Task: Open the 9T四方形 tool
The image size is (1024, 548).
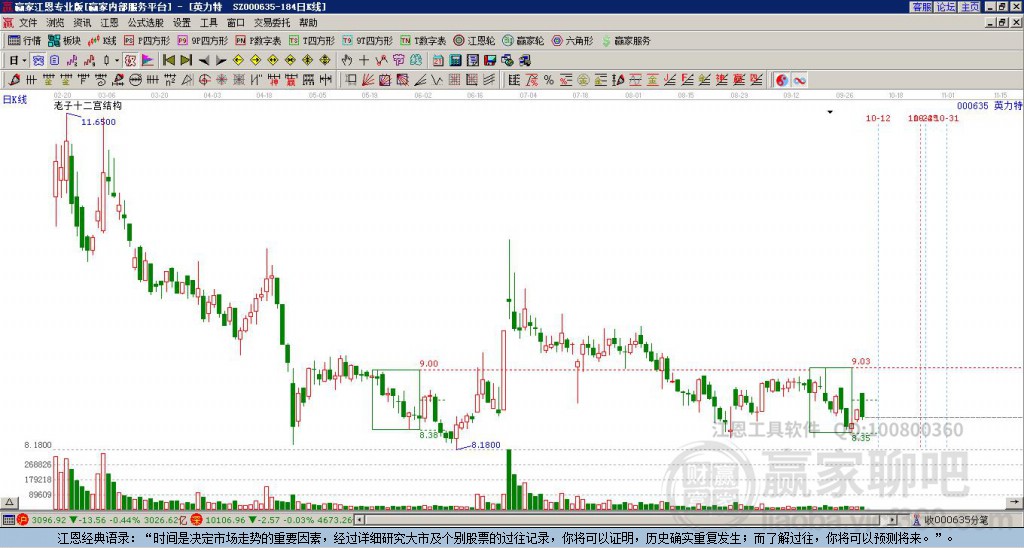Action: 368,40
